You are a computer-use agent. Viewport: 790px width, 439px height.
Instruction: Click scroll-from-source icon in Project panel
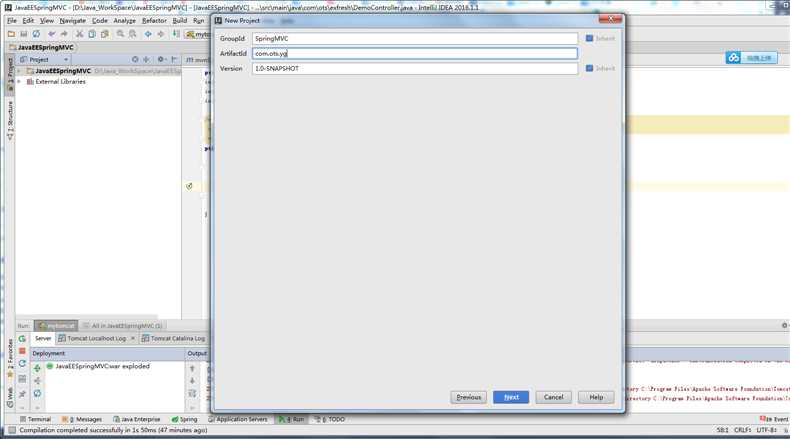(x=135, y=59)
